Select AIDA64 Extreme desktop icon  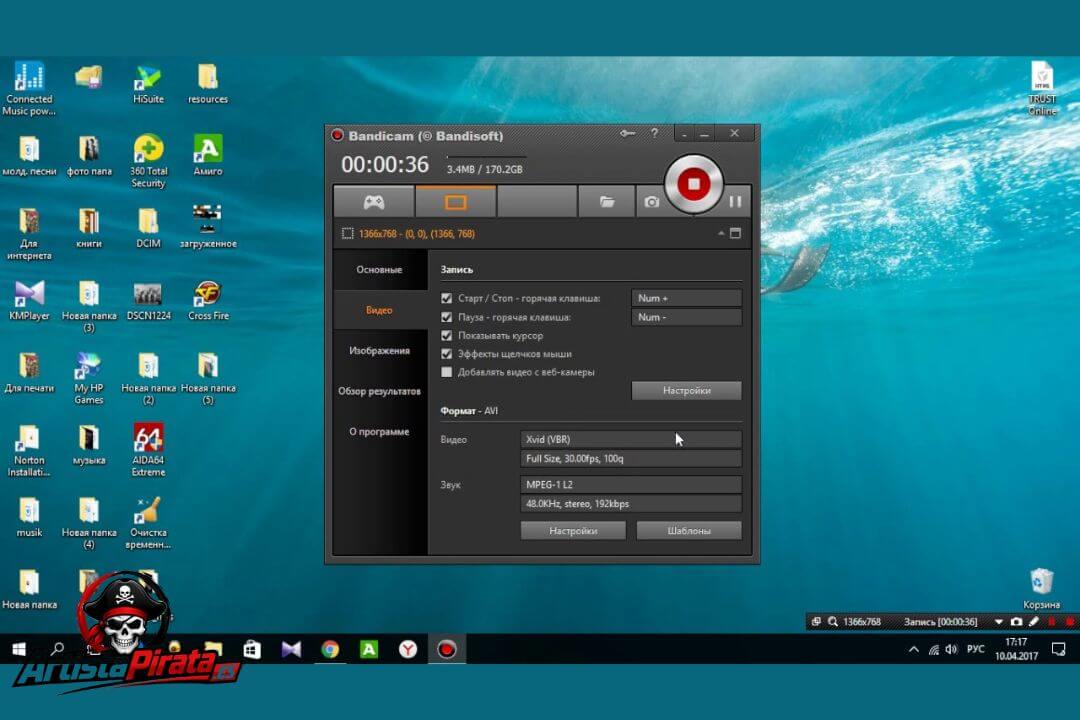148,450
